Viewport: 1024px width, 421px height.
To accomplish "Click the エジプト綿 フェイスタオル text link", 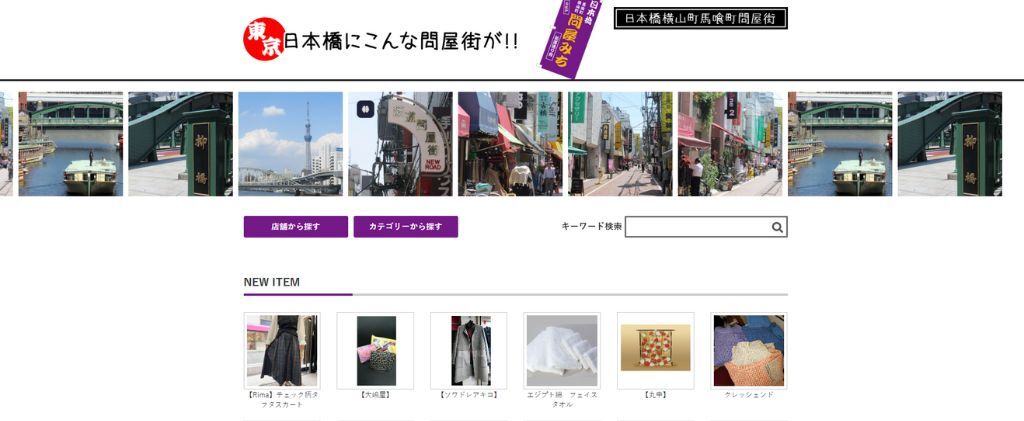I will (561, 399).
